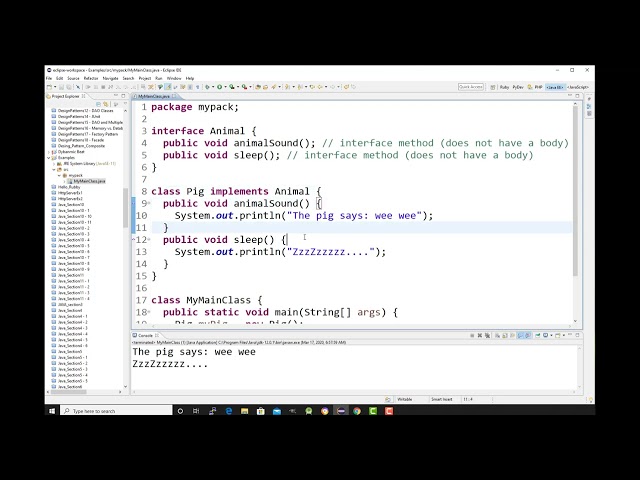Viewport: 640px width, 480px height.
Task: Open the File menu
Action: 49,78
